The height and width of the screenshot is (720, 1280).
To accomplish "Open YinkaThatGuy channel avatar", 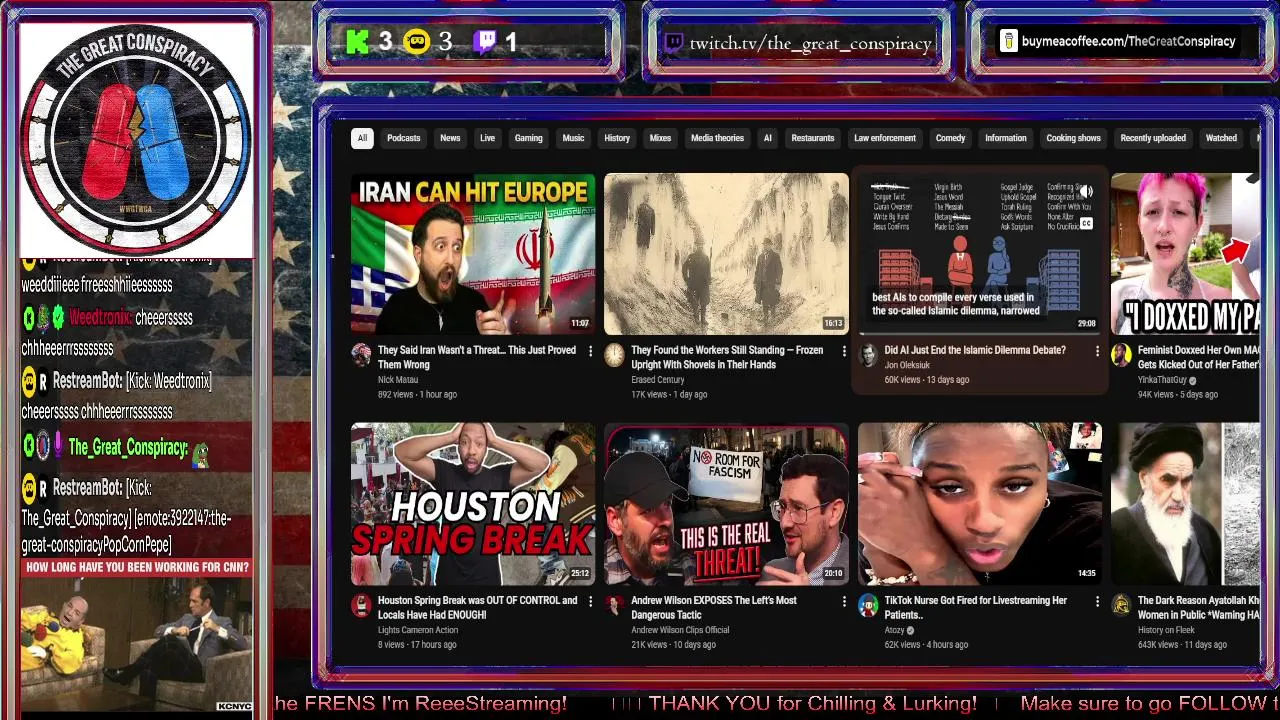I will click(1121, 355).
